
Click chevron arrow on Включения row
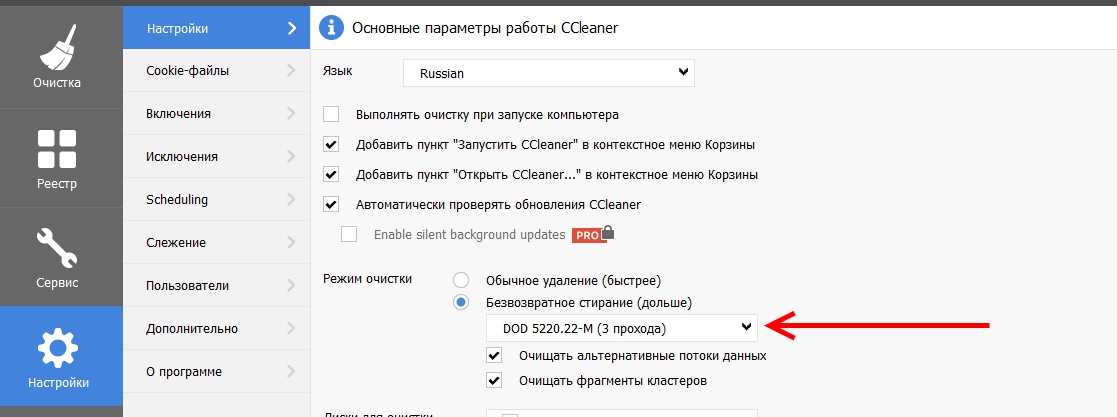pos(291,113)
